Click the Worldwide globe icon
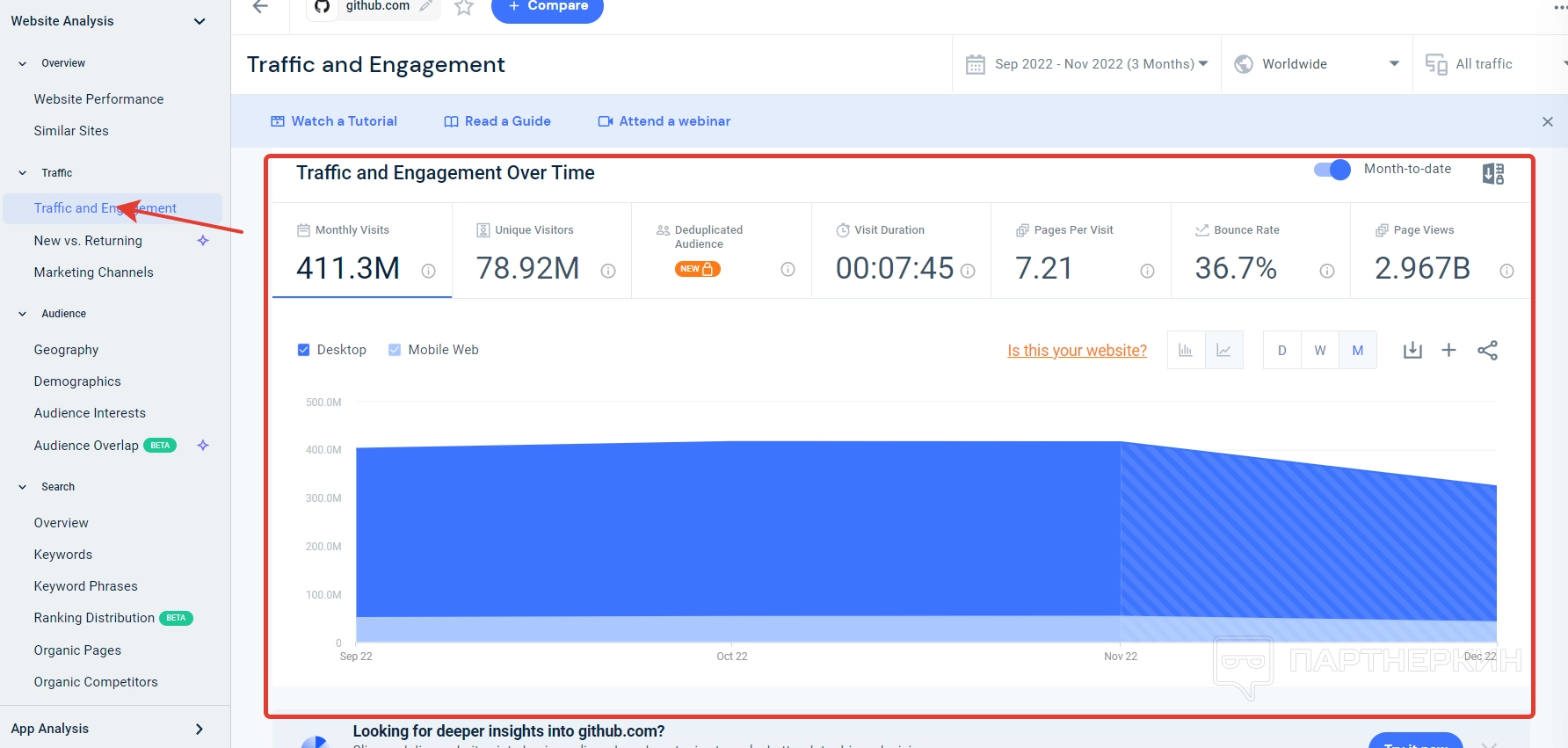Image resolution: width=1568 pixels, height=748 pixels. (1244, 64)
